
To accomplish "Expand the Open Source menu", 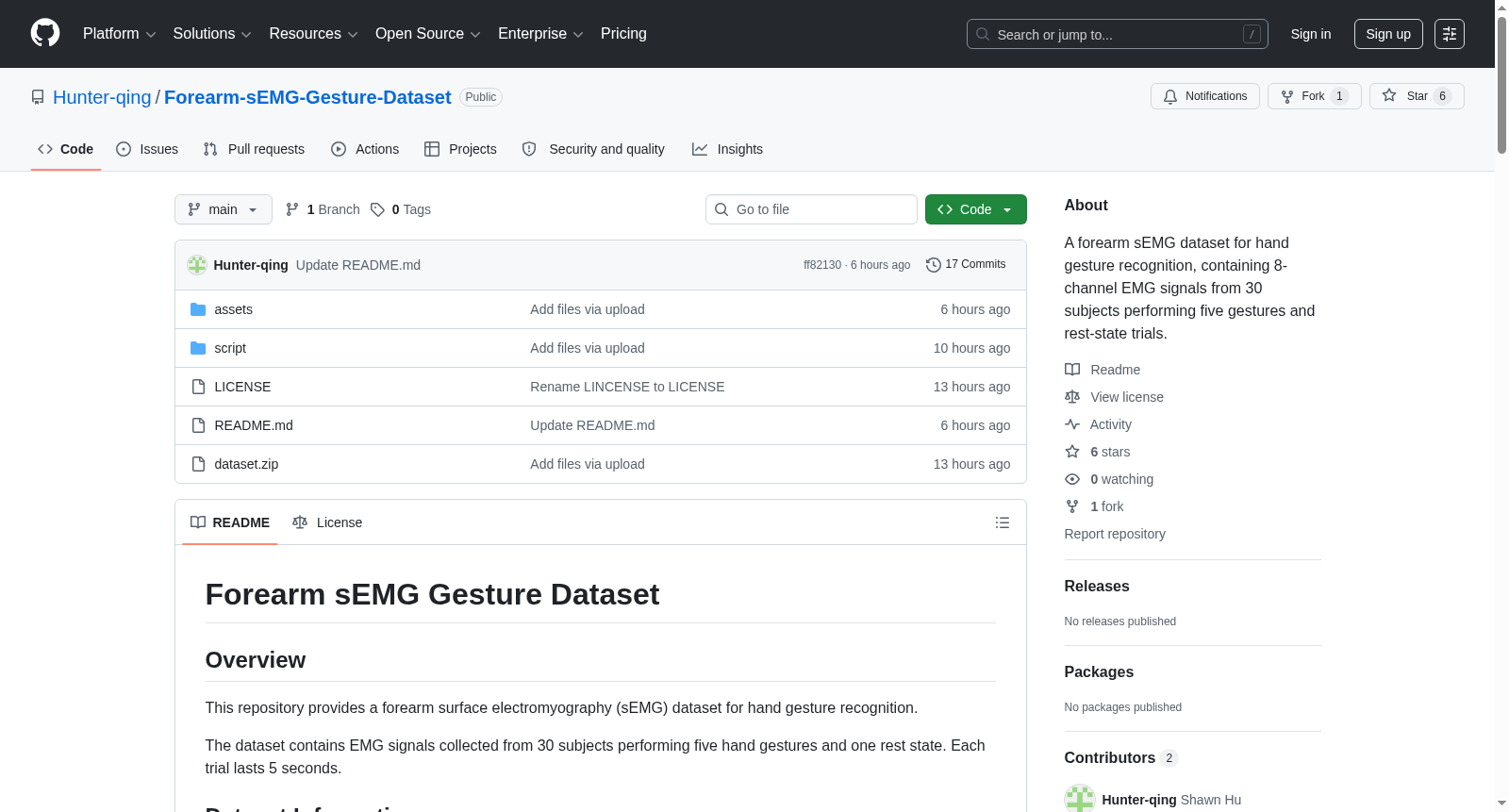I will 428,34.
